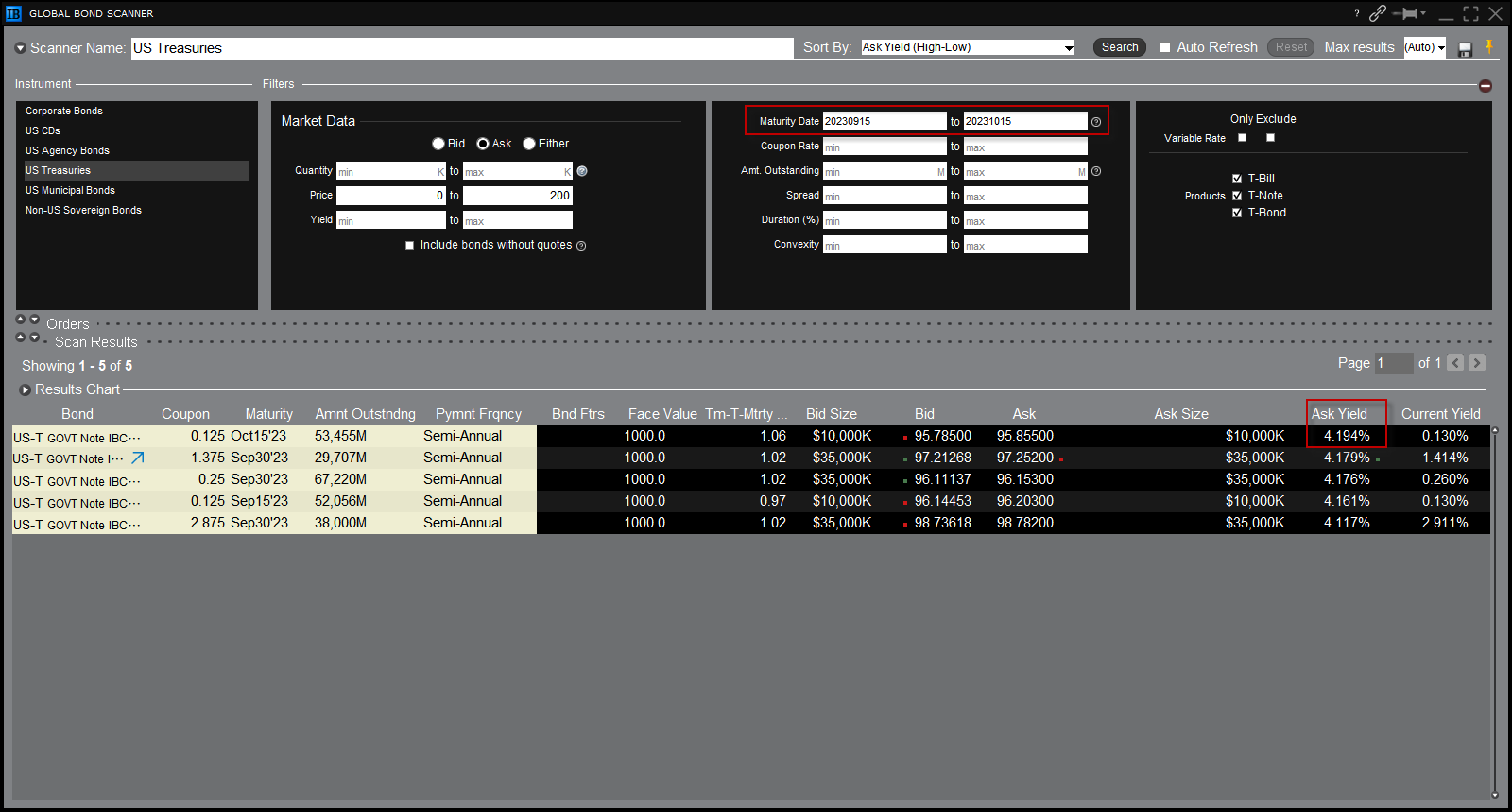Uncheck the T-Bond product checkbox
Image resolution: width=1512 pixels, height=812 pixels.
(x=1237, y=213)
